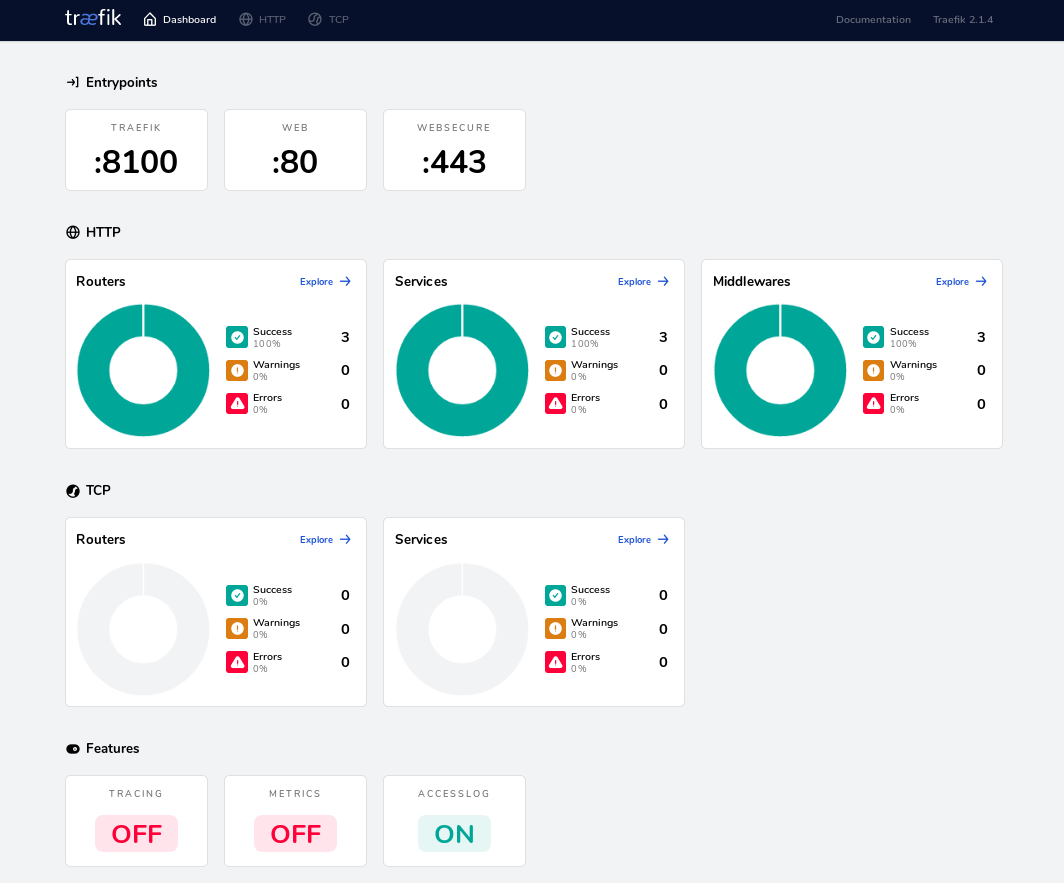Image resolution: width=1064 pixels, height=883 pixels.
Task: Click HTTP Services Success check icon
Action: coord(556,337)
